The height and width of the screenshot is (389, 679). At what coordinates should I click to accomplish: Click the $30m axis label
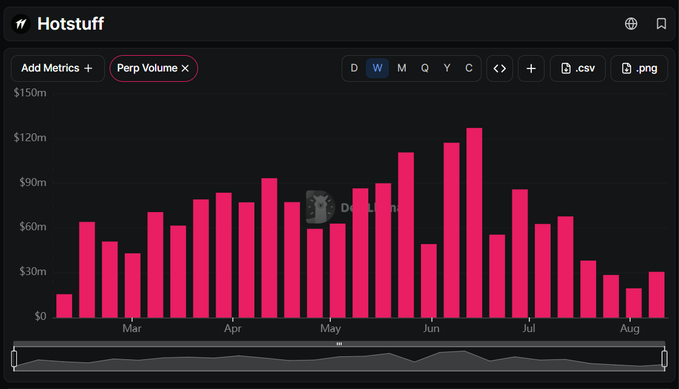32,271
